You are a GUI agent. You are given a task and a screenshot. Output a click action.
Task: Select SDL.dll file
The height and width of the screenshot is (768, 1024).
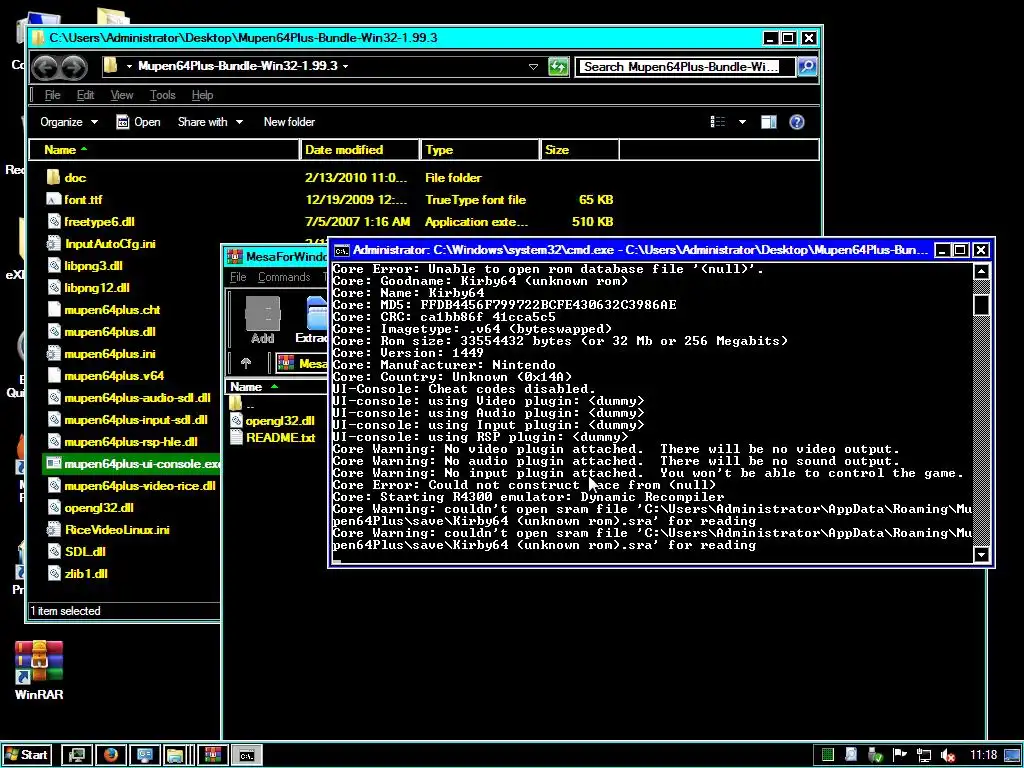[x=85, y=552]
